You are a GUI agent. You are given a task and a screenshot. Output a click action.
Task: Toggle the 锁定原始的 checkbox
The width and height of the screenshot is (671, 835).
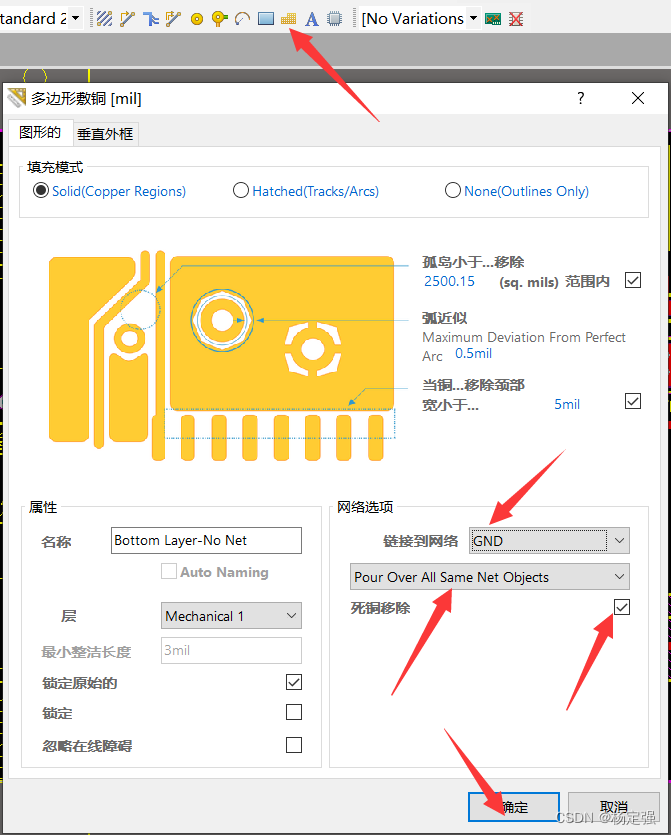pyautogui.click(x=294, y=682)
